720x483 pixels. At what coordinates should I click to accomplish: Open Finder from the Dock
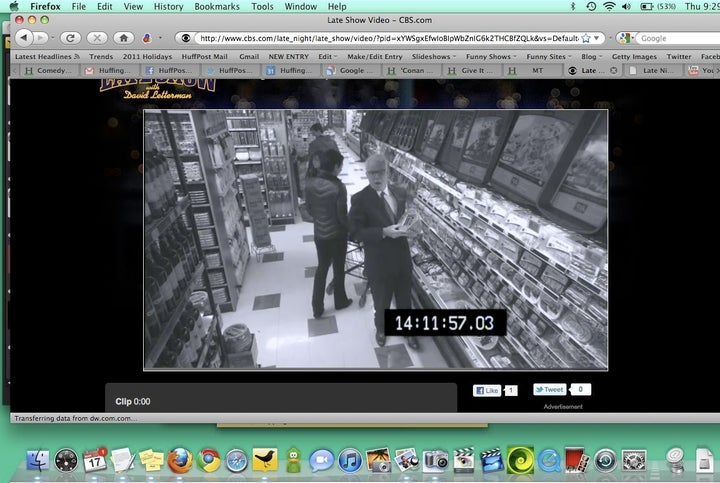(37, 460)
